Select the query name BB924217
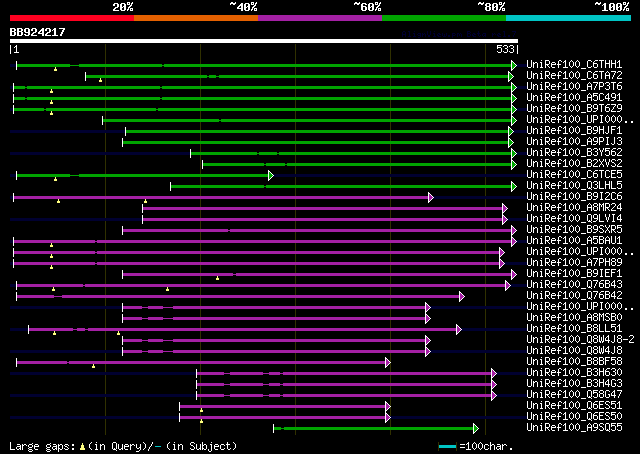640x454 pixels. click(38, 32)
